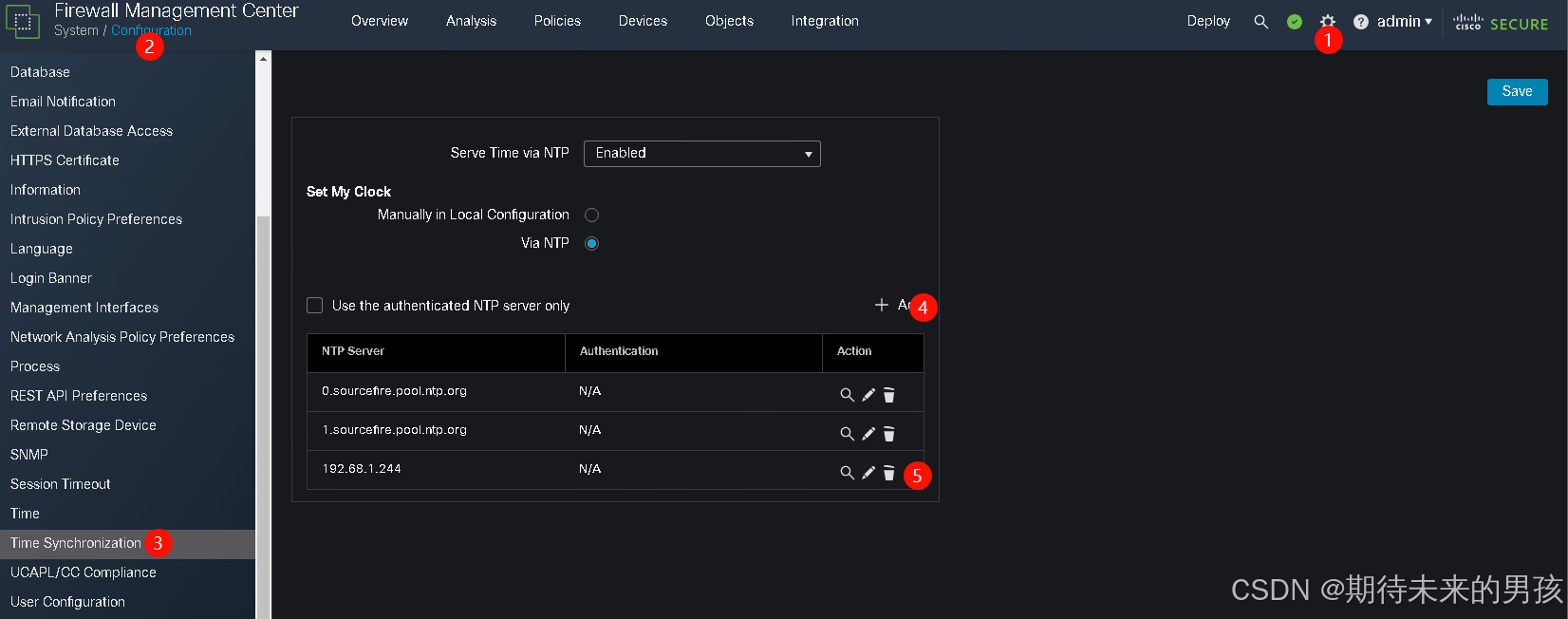This screenshot has height=619, width=1568.
Task: Edit the 1.sourcefire.pool.ntp.org NTP server
Action: click(x=868, y=434)
